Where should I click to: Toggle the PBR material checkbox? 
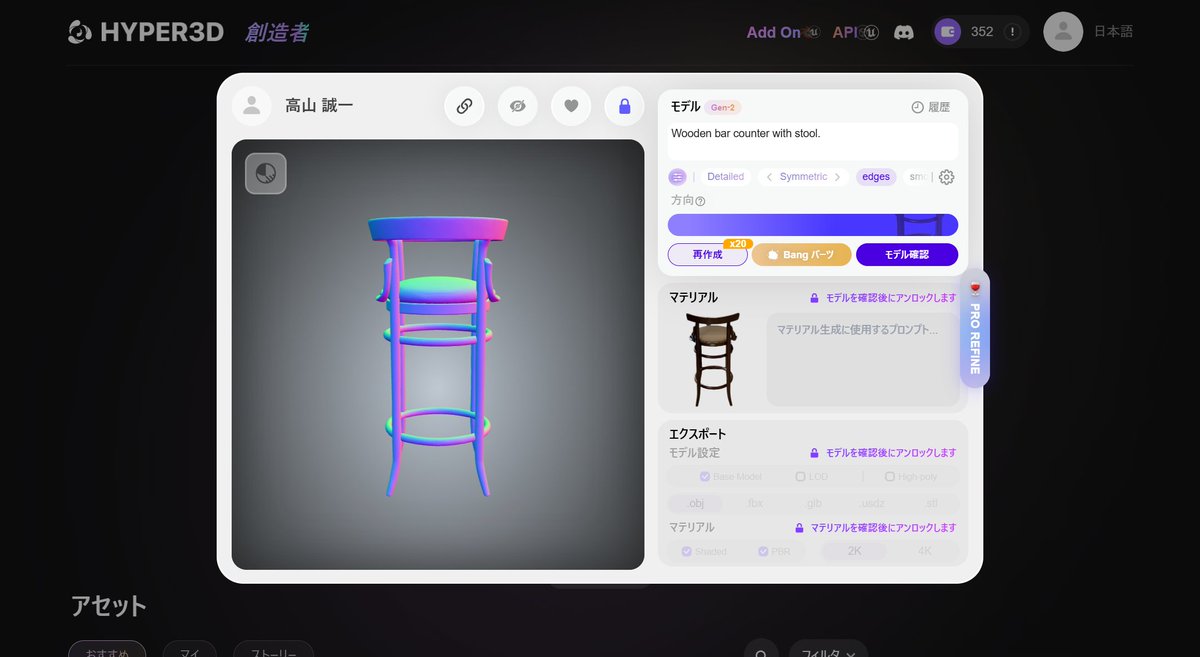pyautogui.click(x=771, y=551)
